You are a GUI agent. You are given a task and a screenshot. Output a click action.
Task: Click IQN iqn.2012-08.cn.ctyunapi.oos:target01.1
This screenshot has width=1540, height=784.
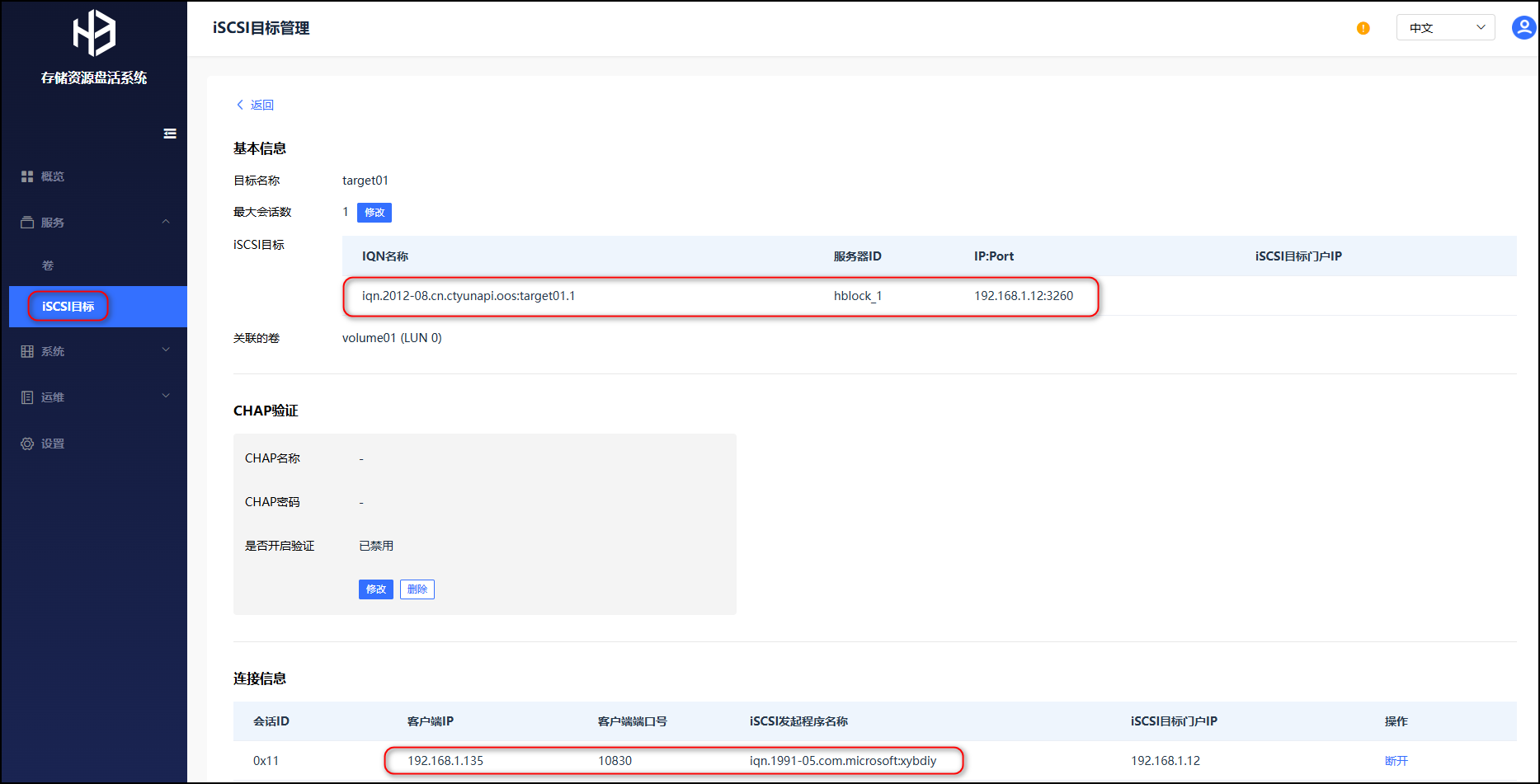(469, 296)
